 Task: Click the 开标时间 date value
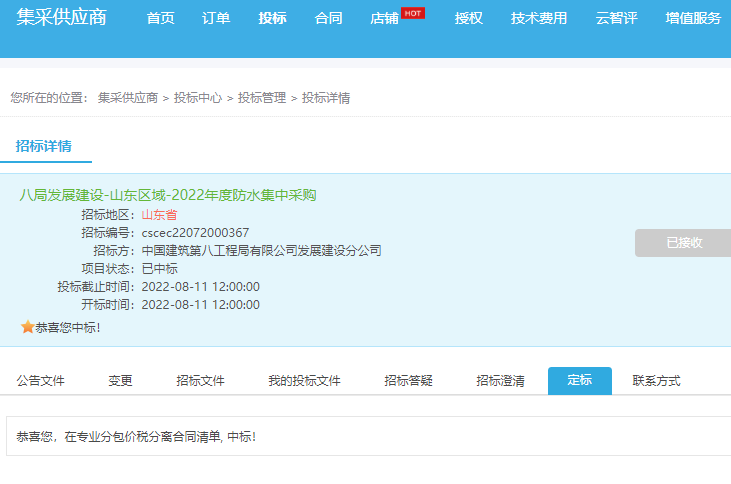coord(200,305)
